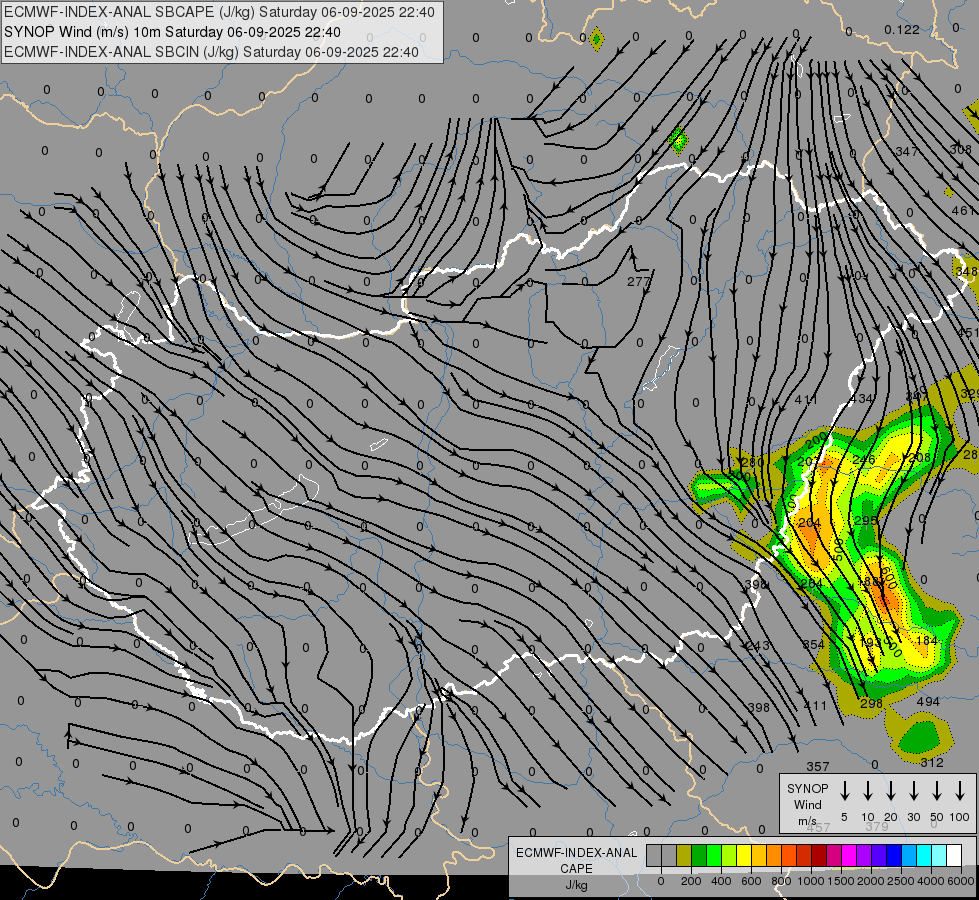Image resolution: width=979 pixels, height=900 pixels.
Task: Click the SYNOP label in wind legend
Action: pos(807,788)
